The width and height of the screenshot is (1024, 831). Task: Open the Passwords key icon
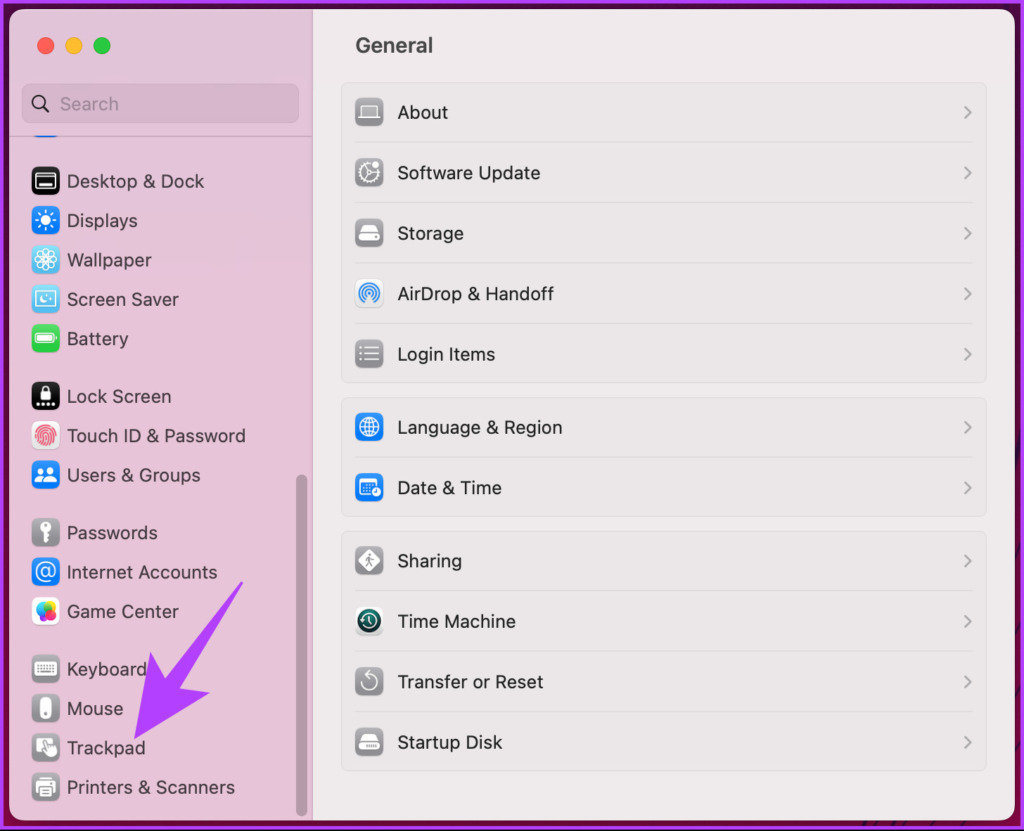46,532
